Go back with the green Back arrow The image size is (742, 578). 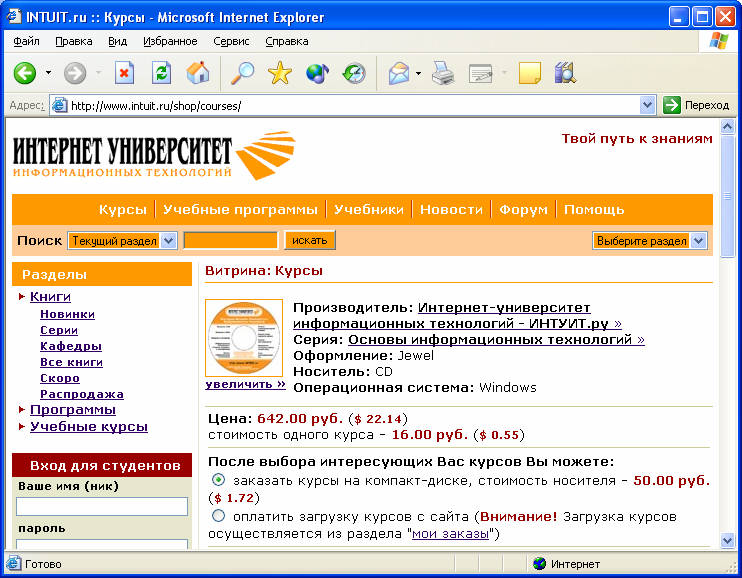point(25,73)
